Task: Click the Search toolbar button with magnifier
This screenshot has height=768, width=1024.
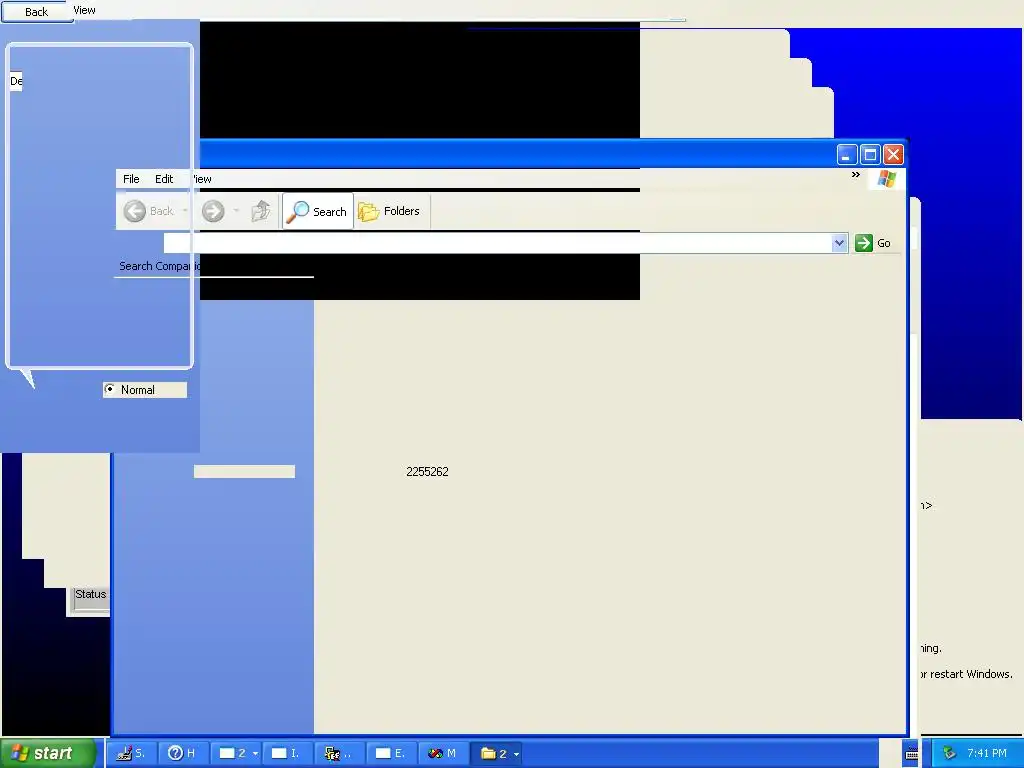Action: 317,211
